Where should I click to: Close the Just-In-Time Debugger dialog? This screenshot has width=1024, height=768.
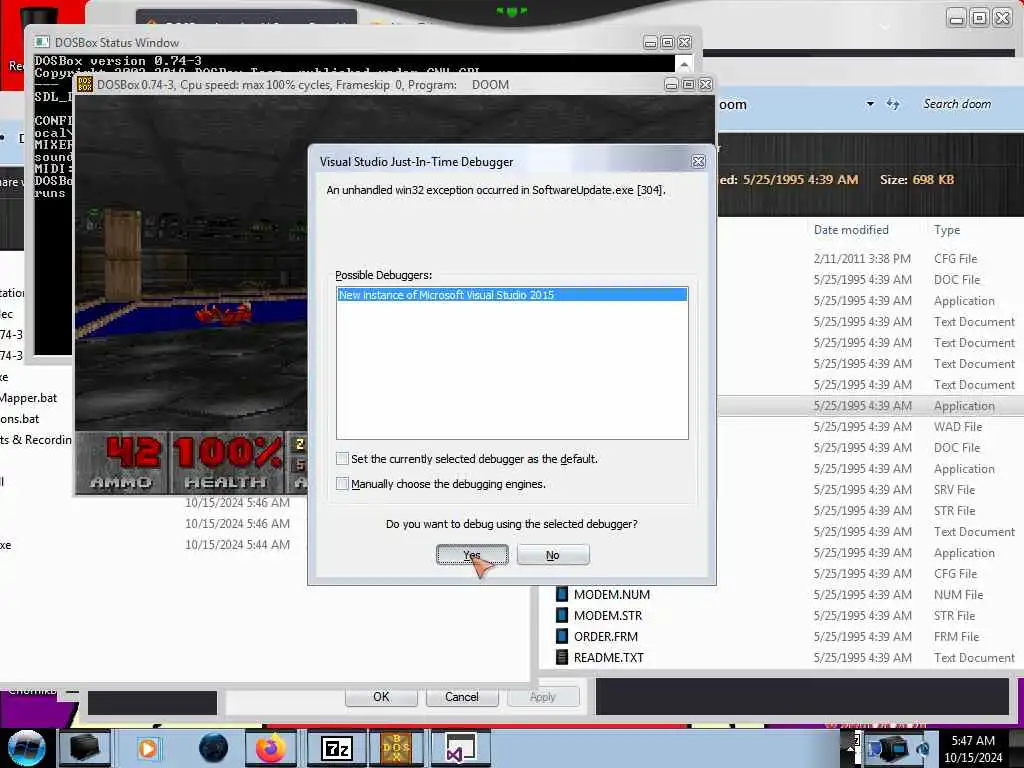(x=698, y=161)
